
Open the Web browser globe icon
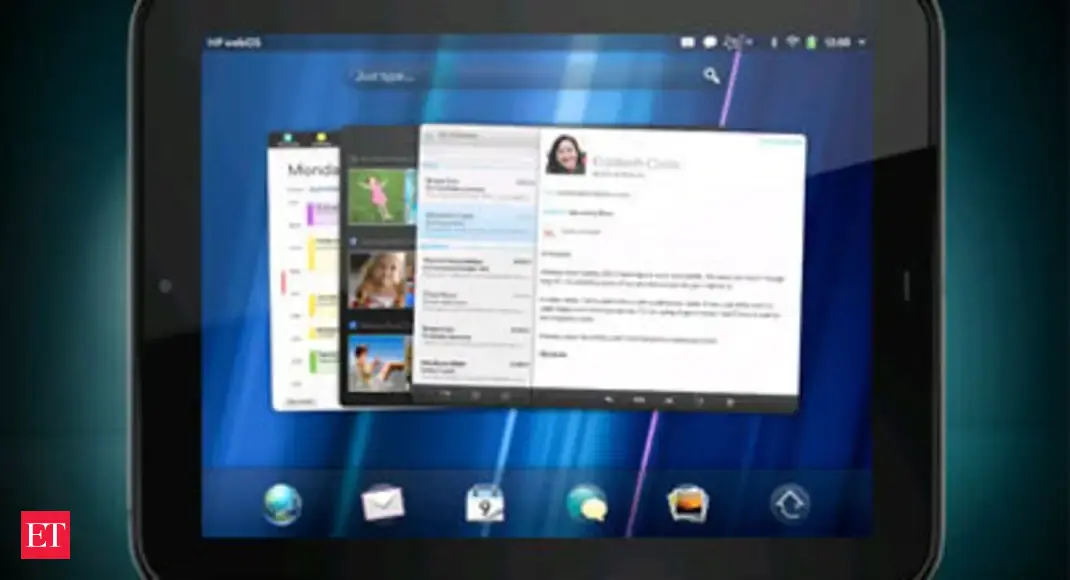click(x=282, y=503)
